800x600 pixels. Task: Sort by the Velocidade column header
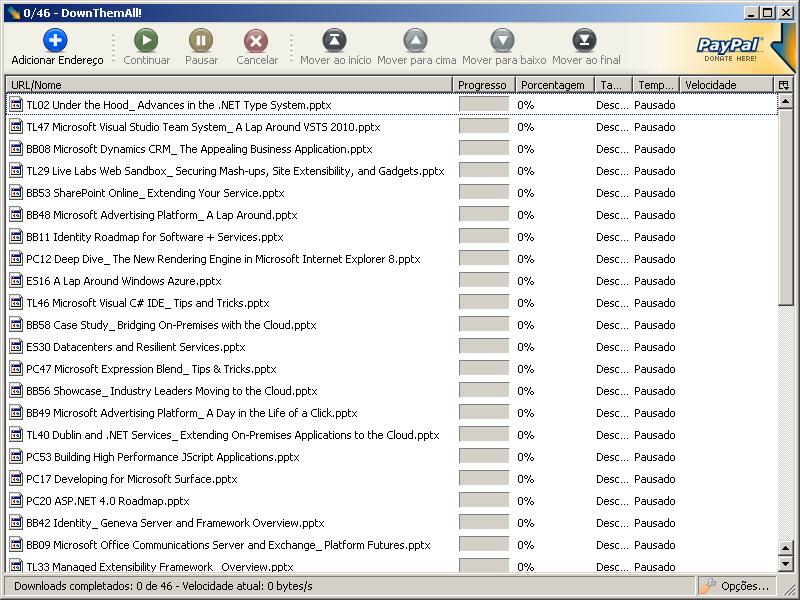(x=727, y=85)
